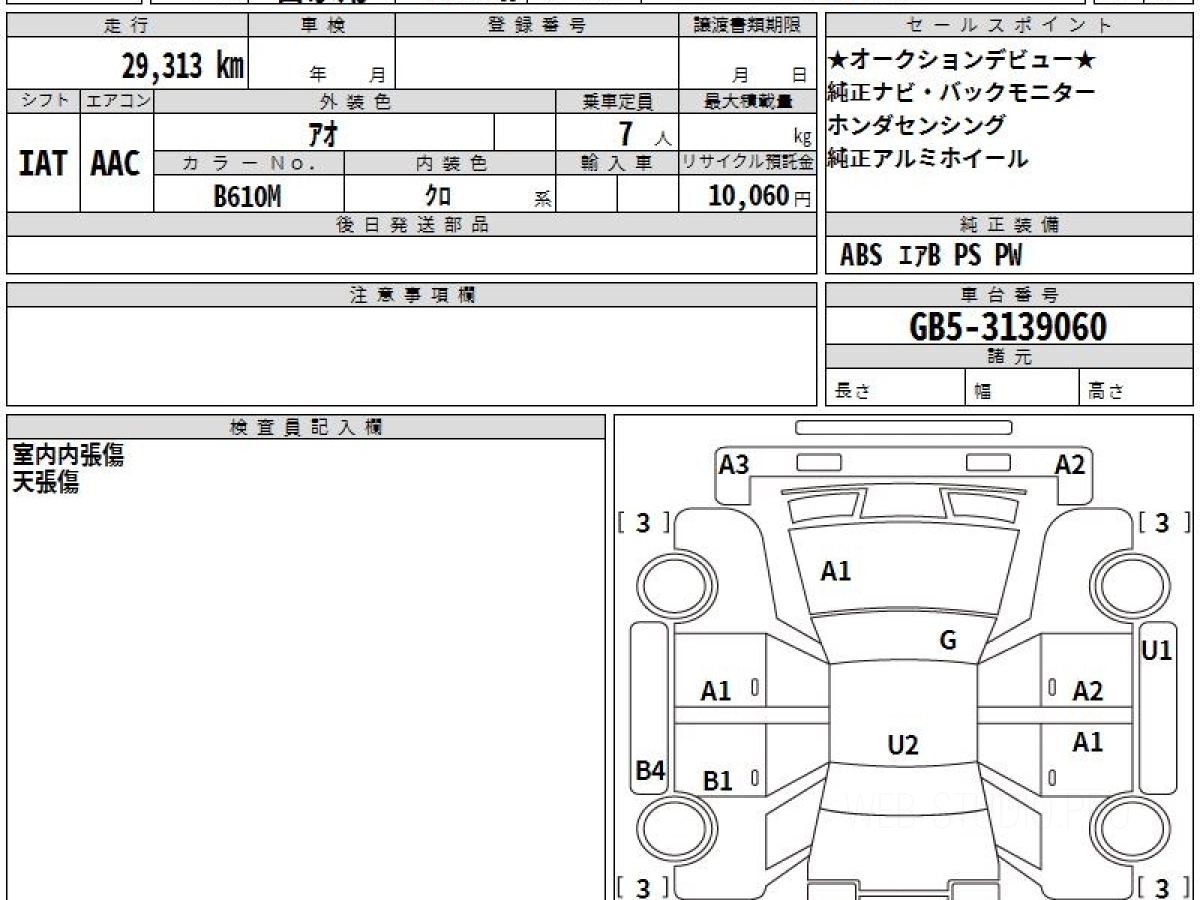Click the ★オークションデビュー★ line
Image resolution: width=1200 pixels, height=900 pixels.
(x=962, y=60)
